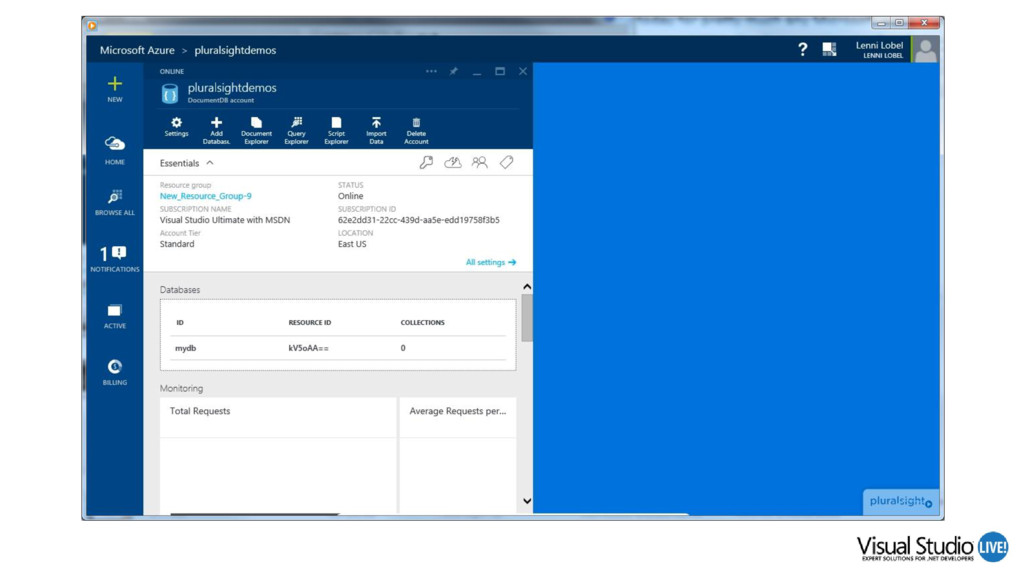Click the DocumentDB account icon
The image size is (1024, 576).
click(170, 93)
